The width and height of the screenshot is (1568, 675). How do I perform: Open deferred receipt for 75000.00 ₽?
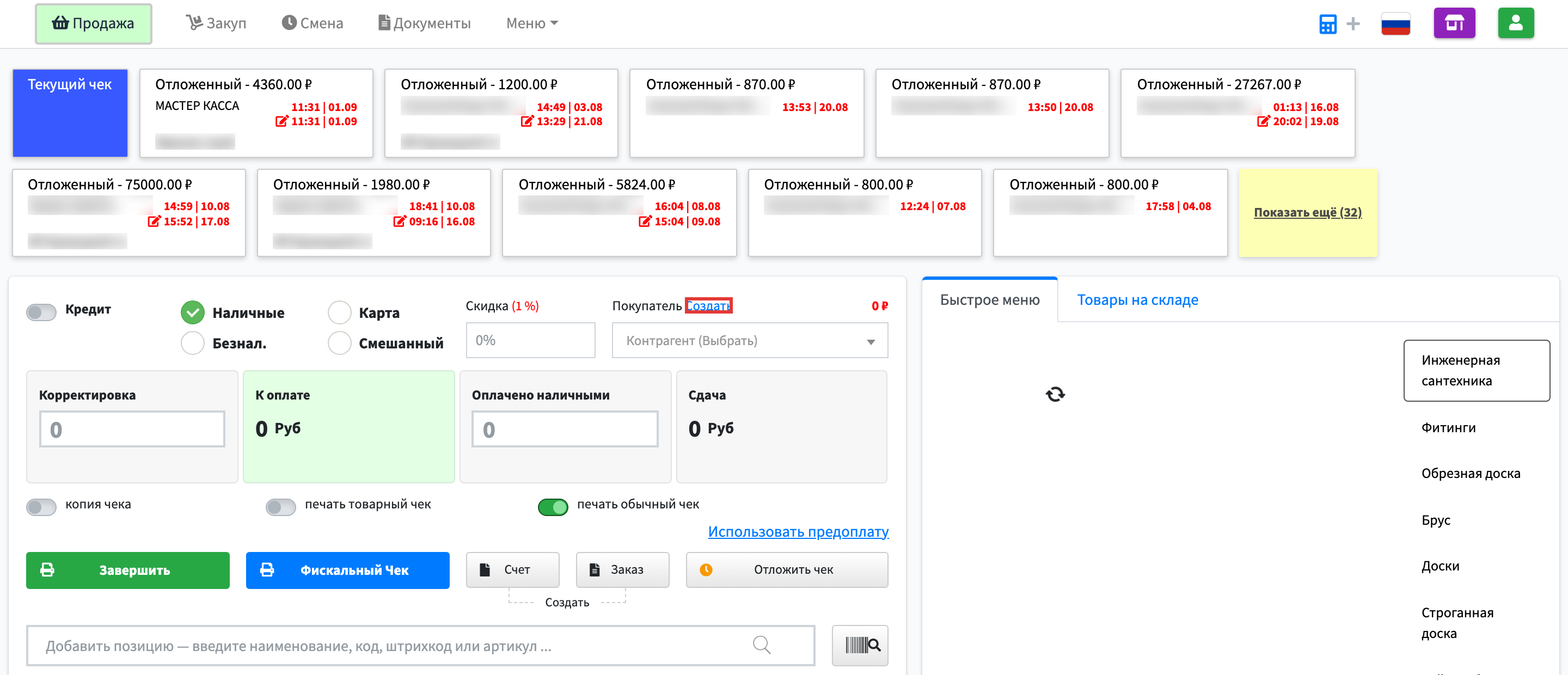pyautogui.click(x=129, y=213)
